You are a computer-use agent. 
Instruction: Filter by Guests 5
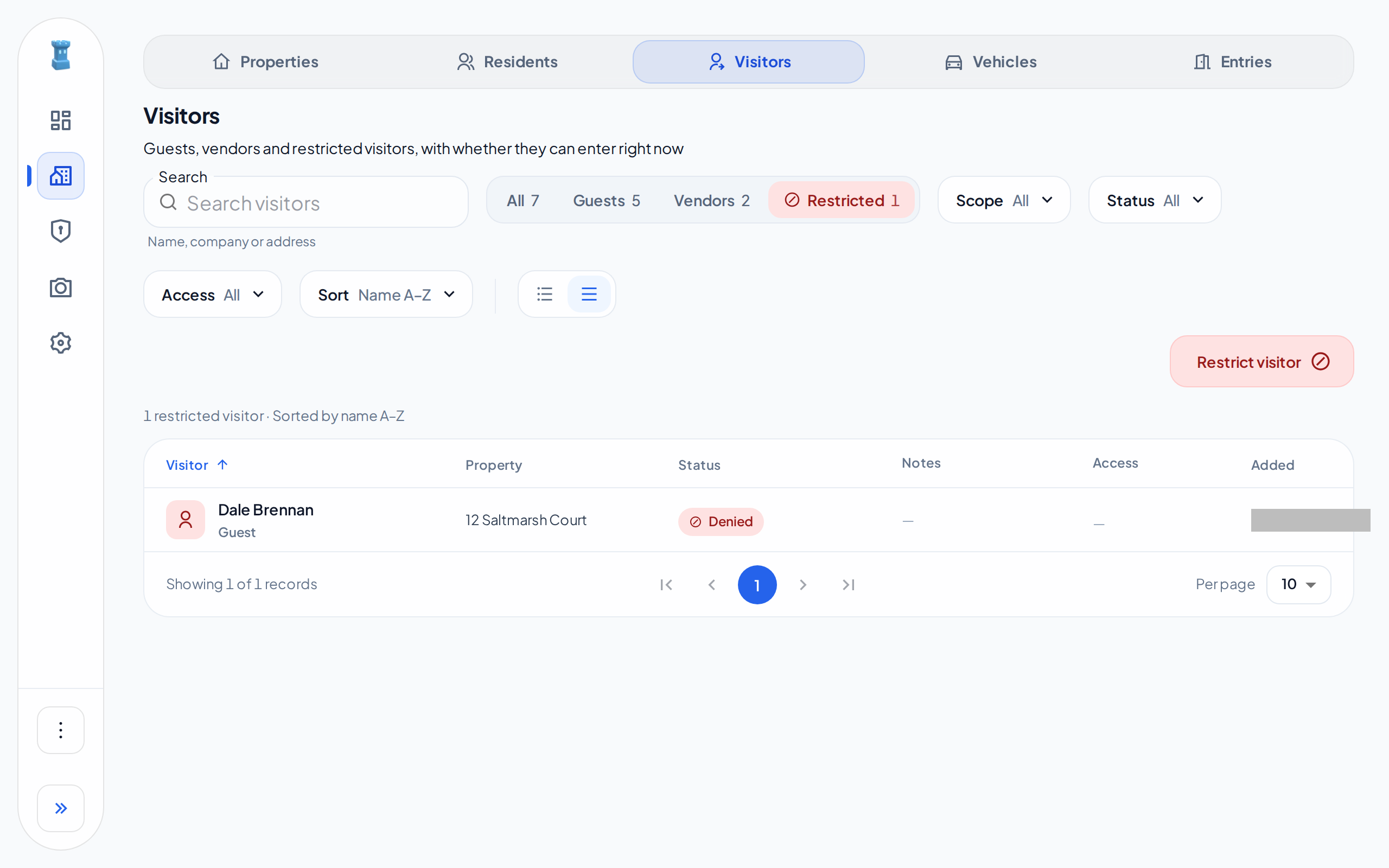point(606,200)
